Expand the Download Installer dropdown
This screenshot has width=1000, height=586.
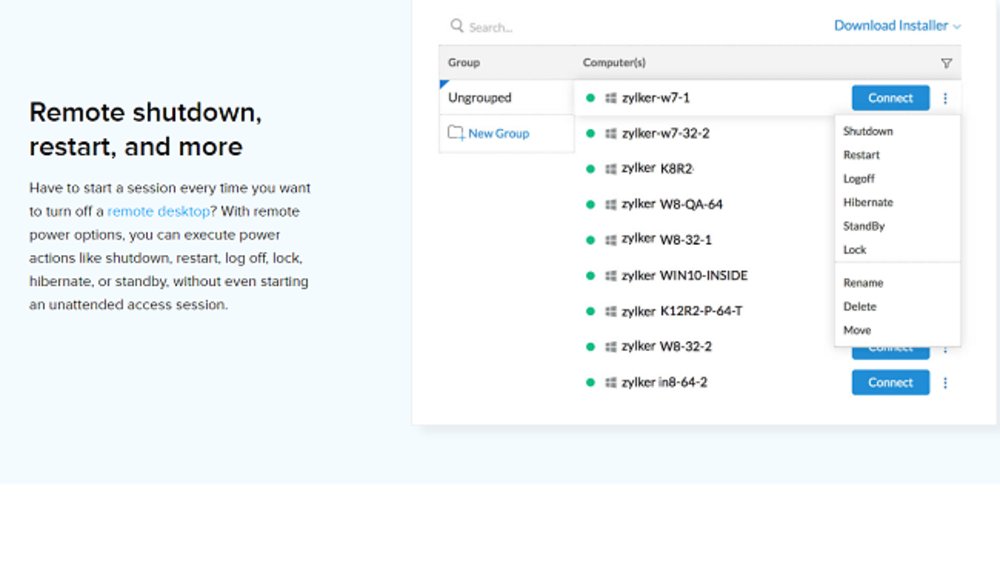pyautogui.click(x=897, y=26)
